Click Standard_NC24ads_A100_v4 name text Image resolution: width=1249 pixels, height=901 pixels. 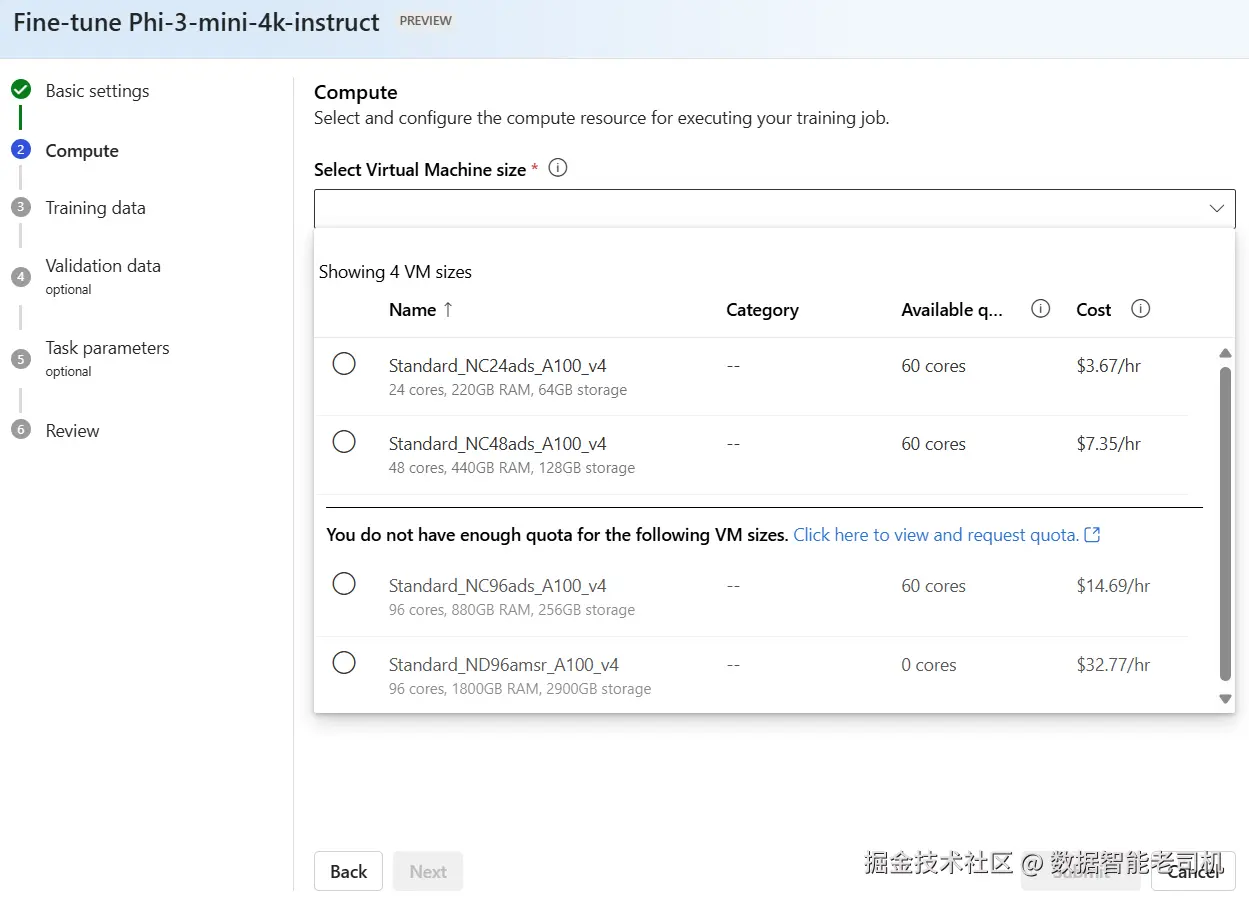(x=498, y=366)
